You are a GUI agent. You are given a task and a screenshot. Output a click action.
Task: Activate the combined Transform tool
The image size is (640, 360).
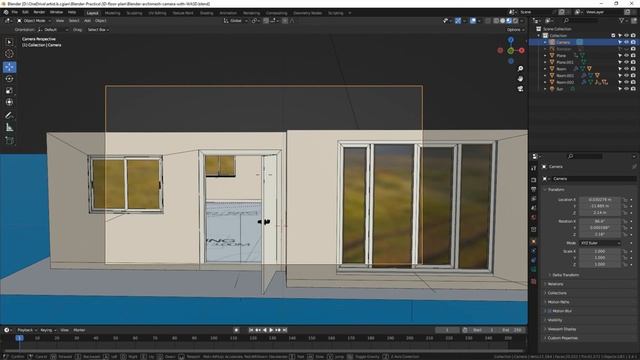click(x=9, y=102)
